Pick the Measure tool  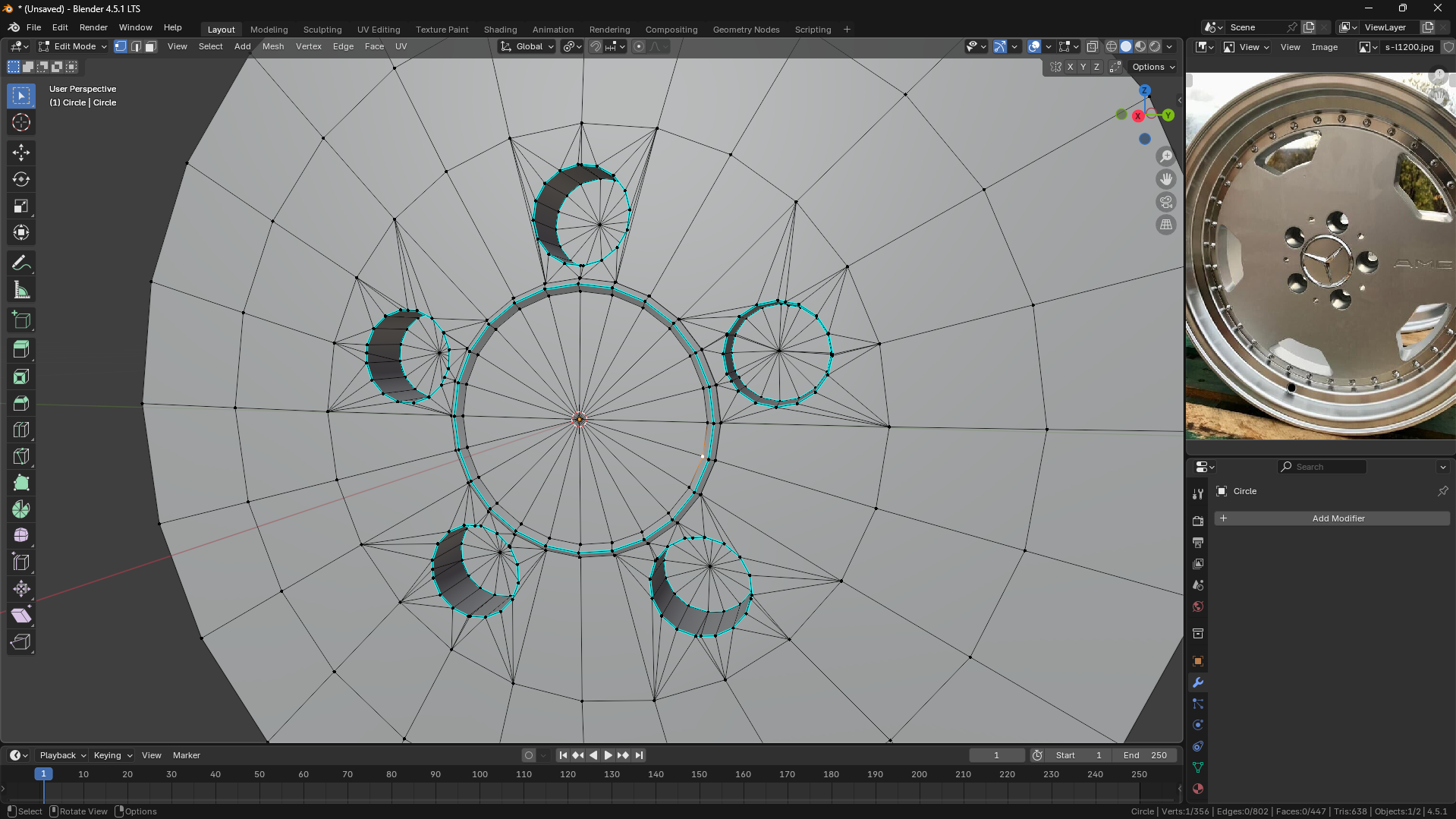21,290
